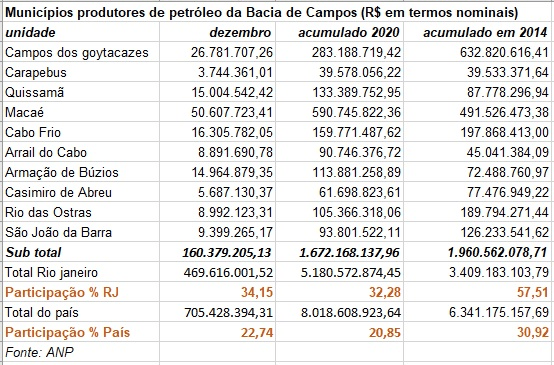
Task: Select Armação de Búzios dezembro value 14.964.879,35
Action: [x=232, y=172]
